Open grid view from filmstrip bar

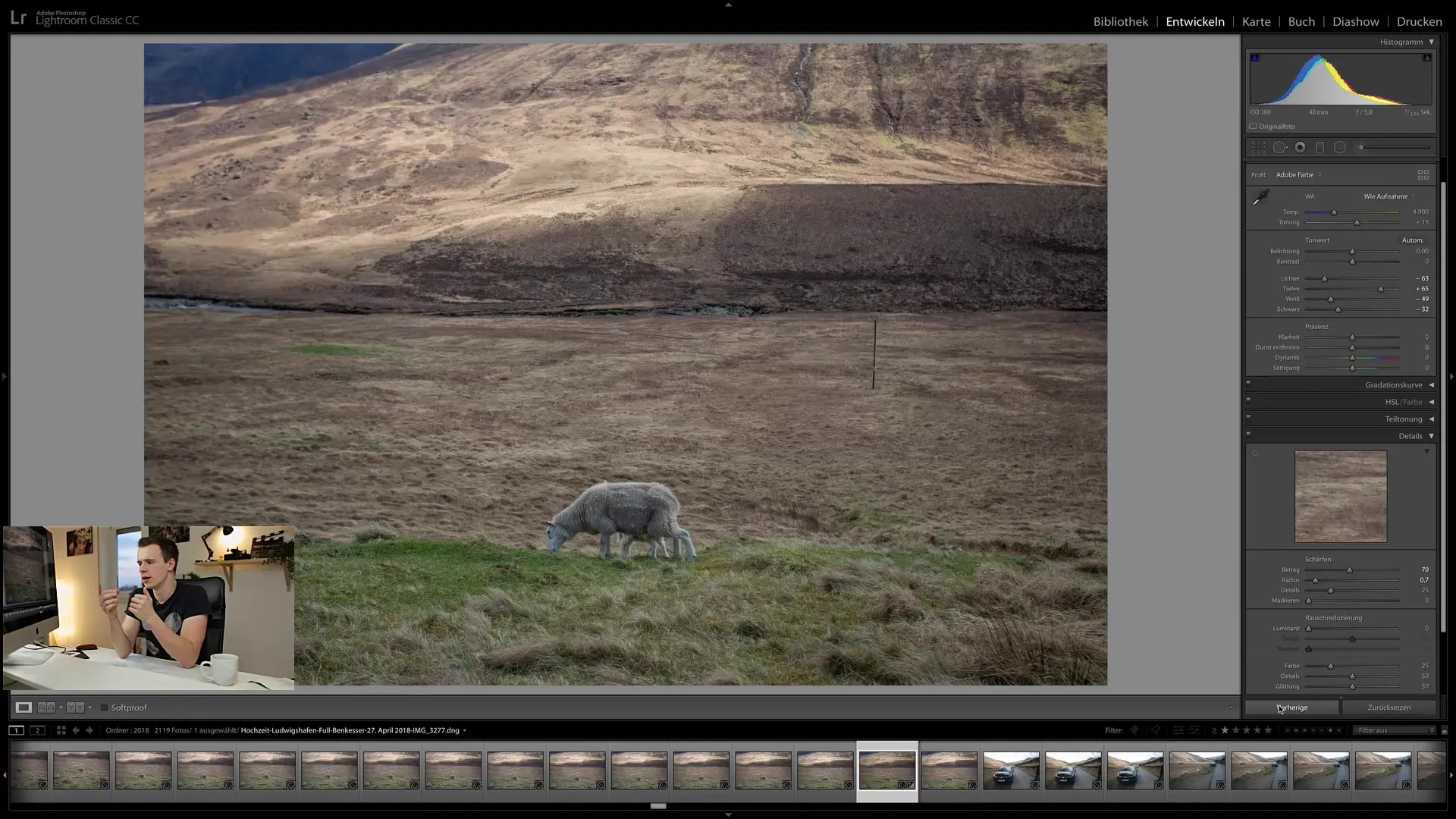click(x=61, y=730)
